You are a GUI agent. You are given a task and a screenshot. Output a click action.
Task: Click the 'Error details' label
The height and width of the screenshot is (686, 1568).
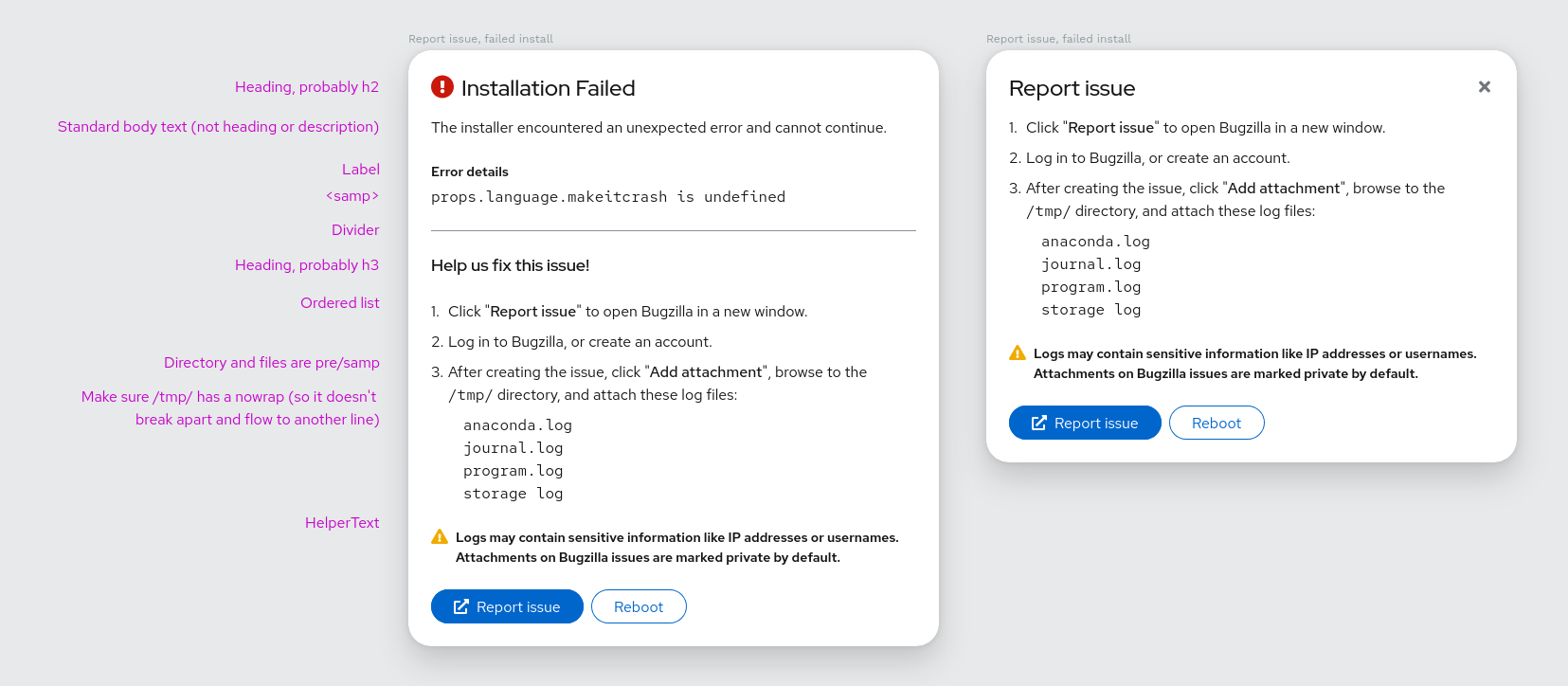[469, 171]
